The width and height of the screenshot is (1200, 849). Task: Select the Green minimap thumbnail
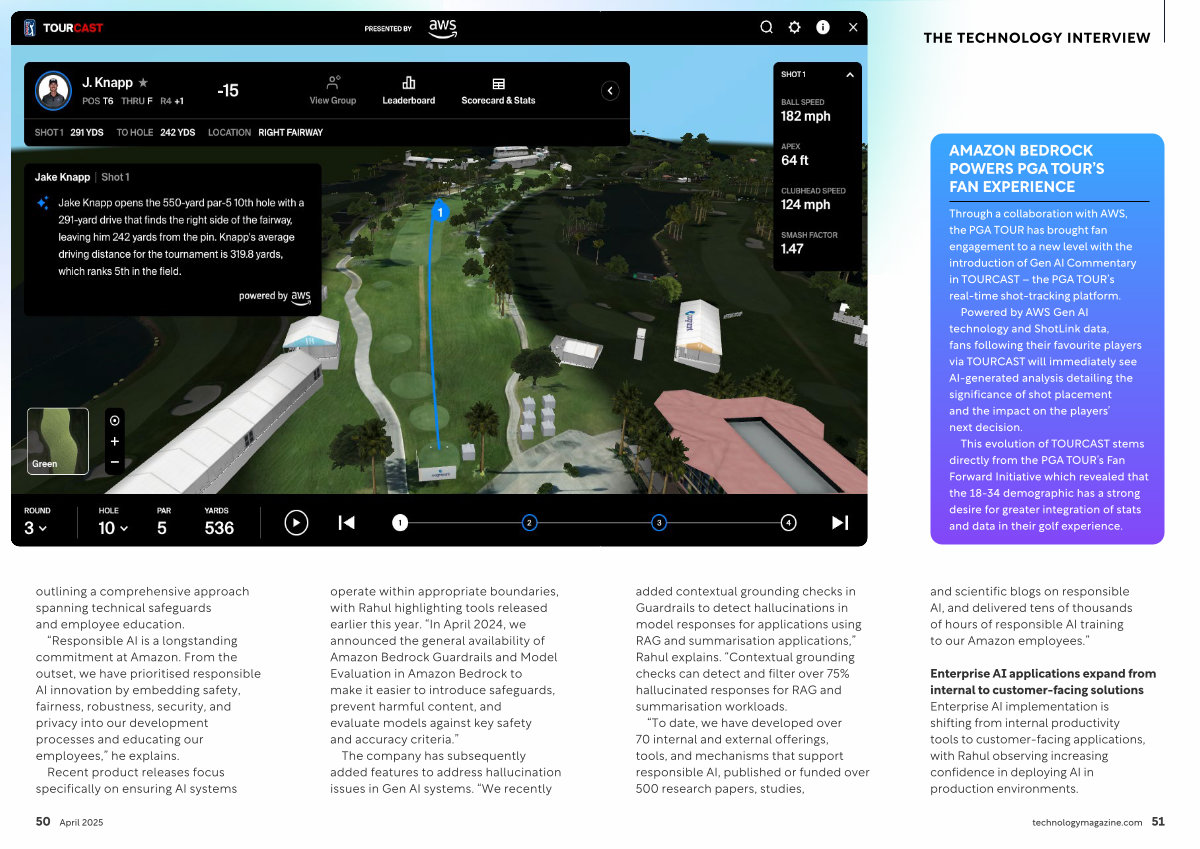[58, 440]
